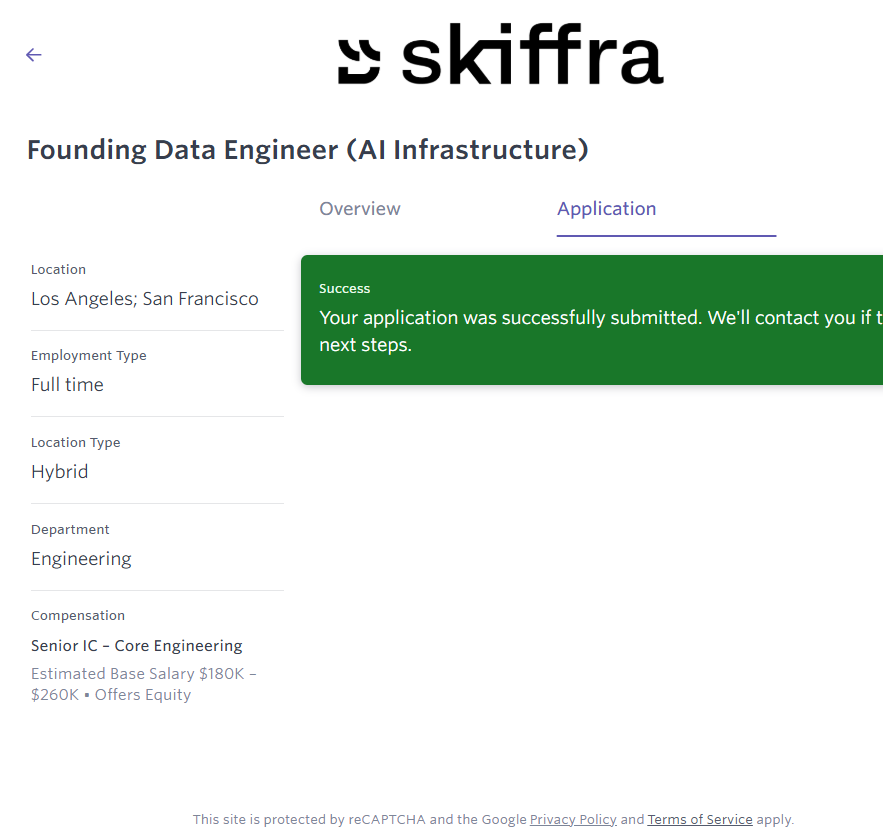The image size is (883, 837).
Task: Click the Location field label
Action: pos(58,269)
